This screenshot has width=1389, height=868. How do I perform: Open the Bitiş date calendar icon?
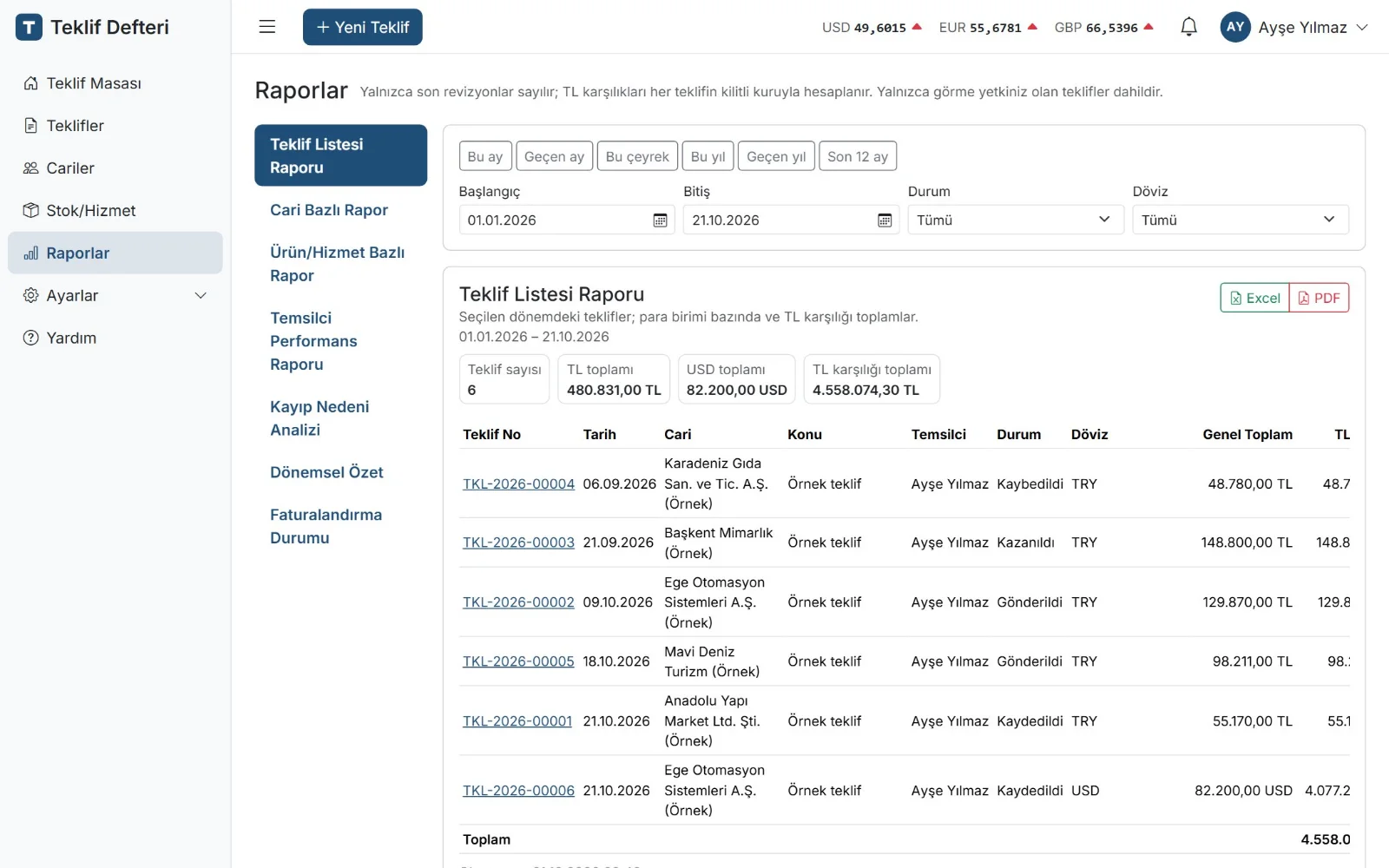(885, 220)
